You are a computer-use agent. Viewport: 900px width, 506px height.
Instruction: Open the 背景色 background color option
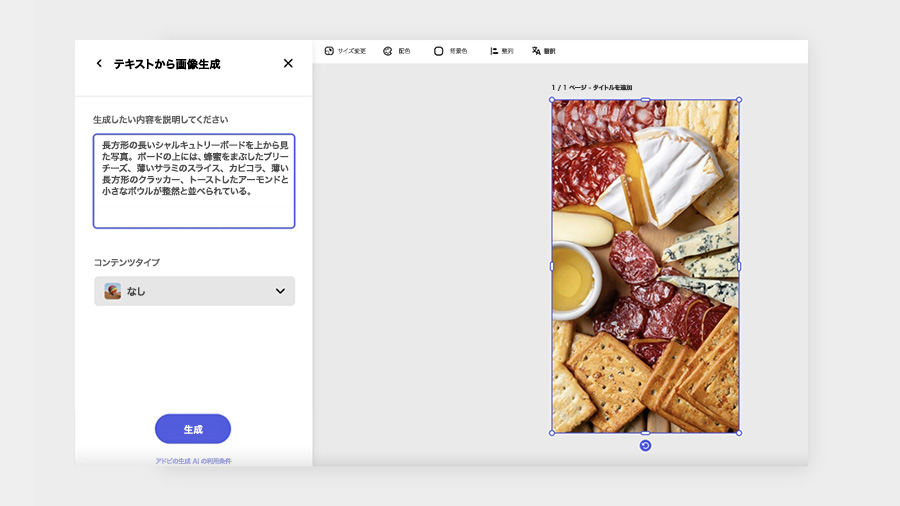450,51
